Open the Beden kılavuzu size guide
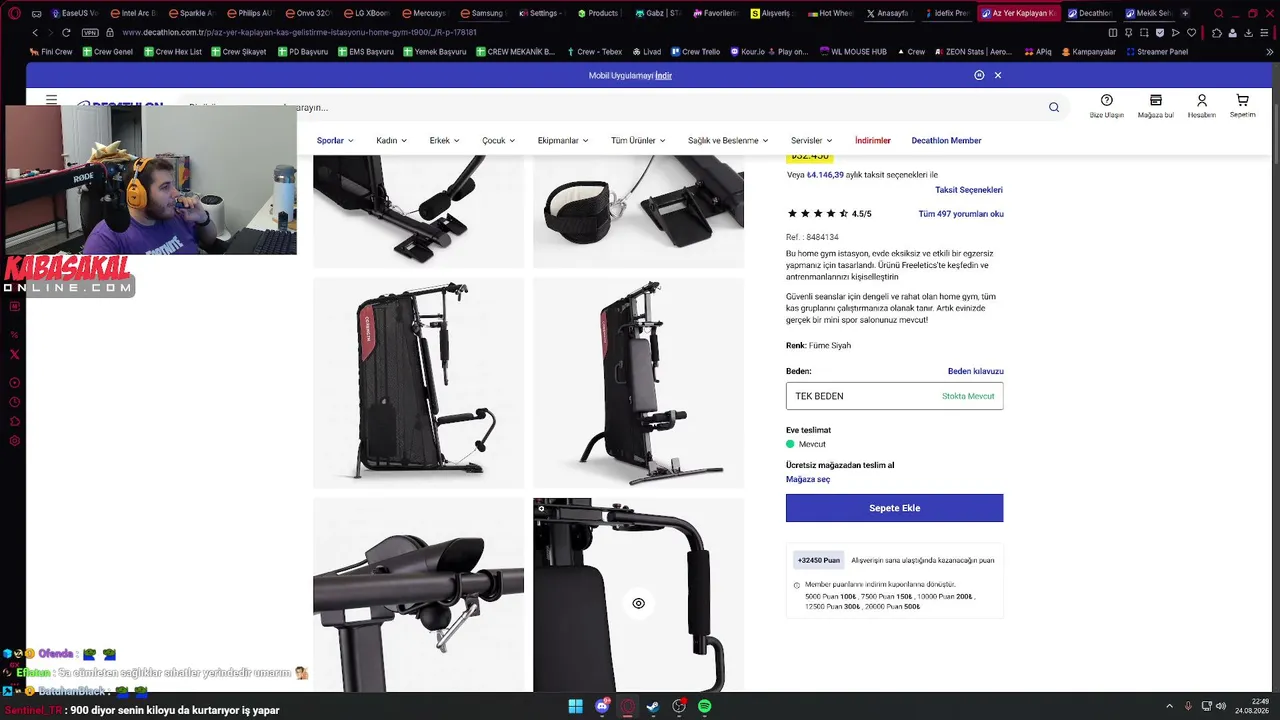Screen dimensions: 1280x720 point(975,371)
